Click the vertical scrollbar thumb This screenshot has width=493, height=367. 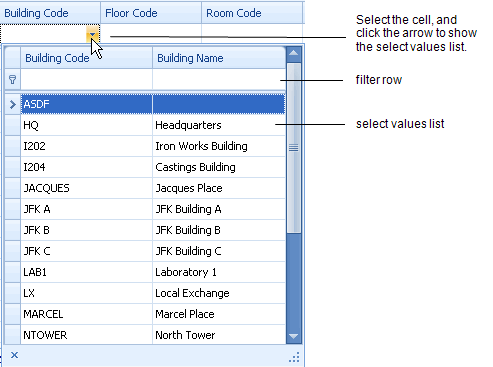coord(294,148)
